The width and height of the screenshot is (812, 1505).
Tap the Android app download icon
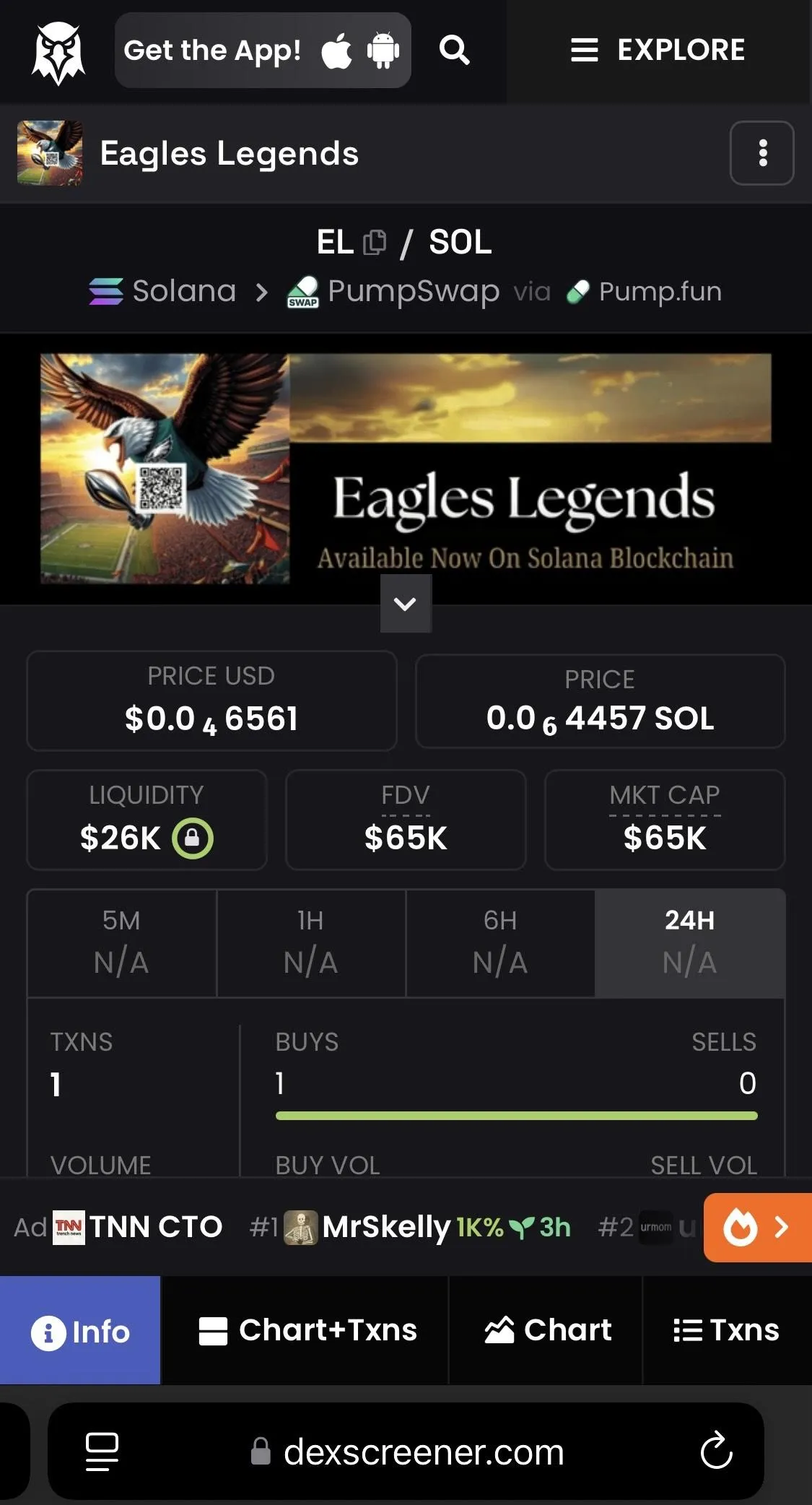coord(383,51)
